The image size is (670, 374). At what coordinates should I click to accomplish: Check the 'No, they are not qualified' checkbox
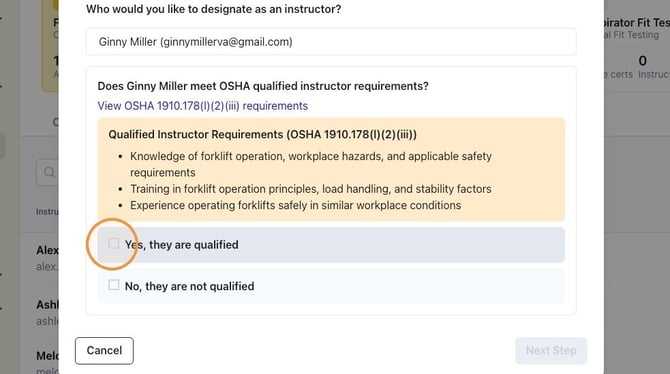(x=114, y=285)
